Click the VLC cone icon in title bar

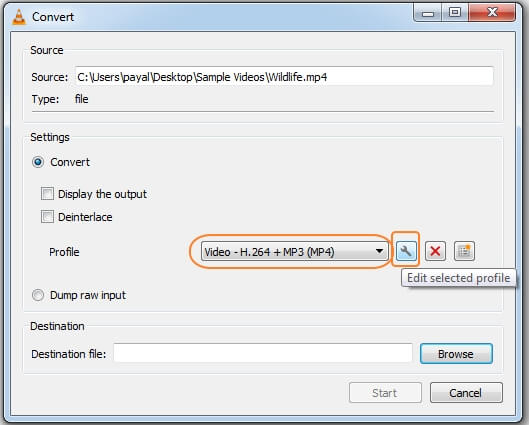click(19, 17)
